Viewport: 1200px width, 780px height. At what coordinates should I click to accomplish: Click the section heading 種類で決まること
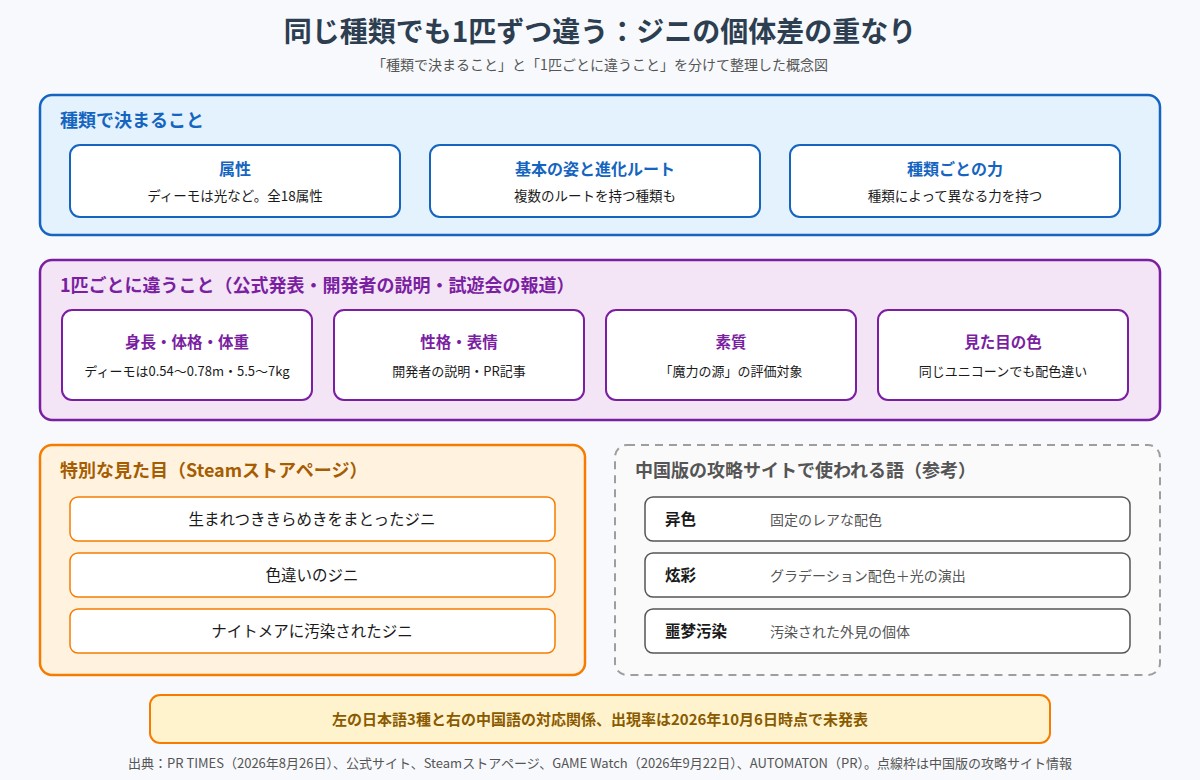tap(132, 121)
